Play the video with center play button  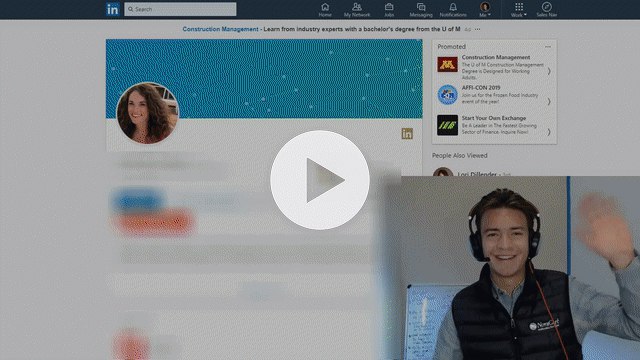320,180
